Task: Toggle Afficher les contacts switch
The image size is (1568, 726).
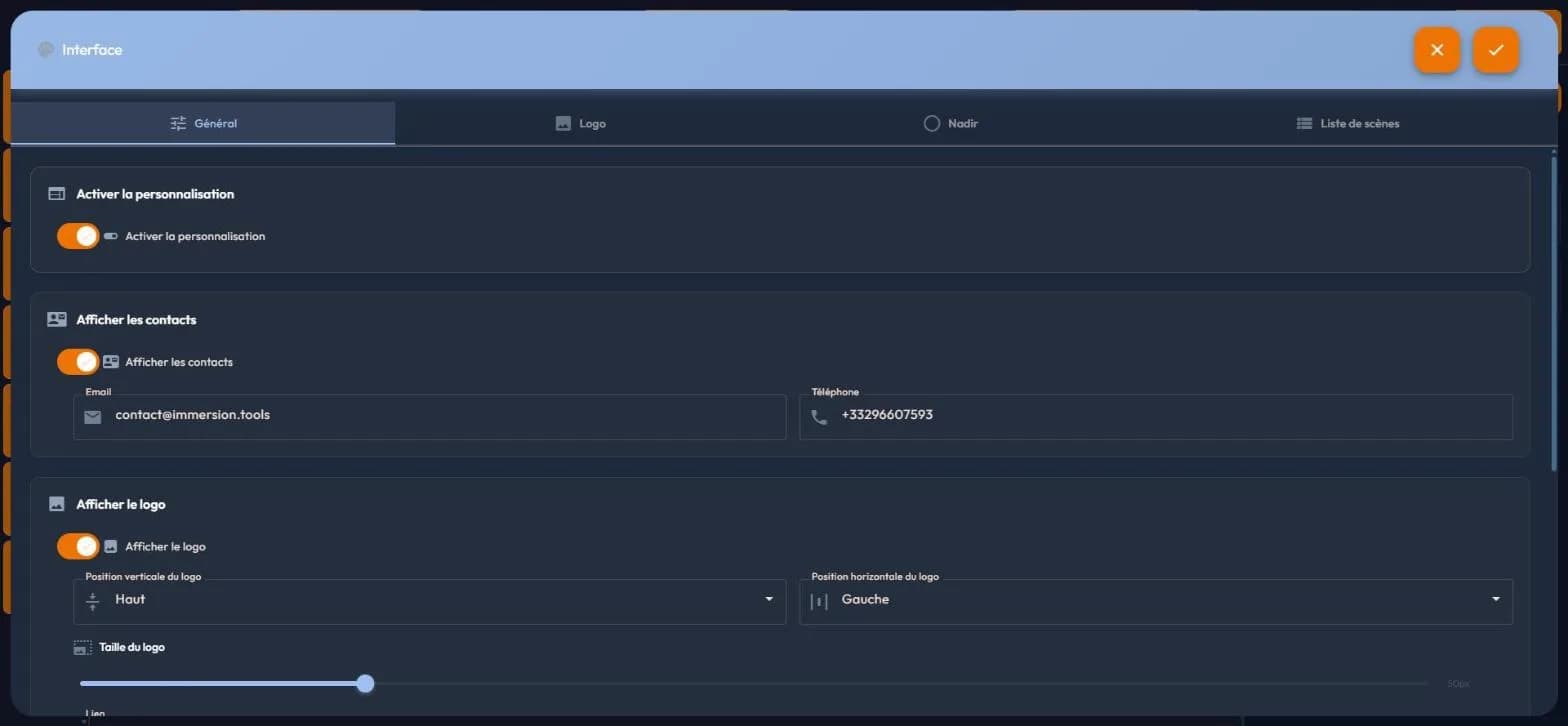Action: coord(78,362)
